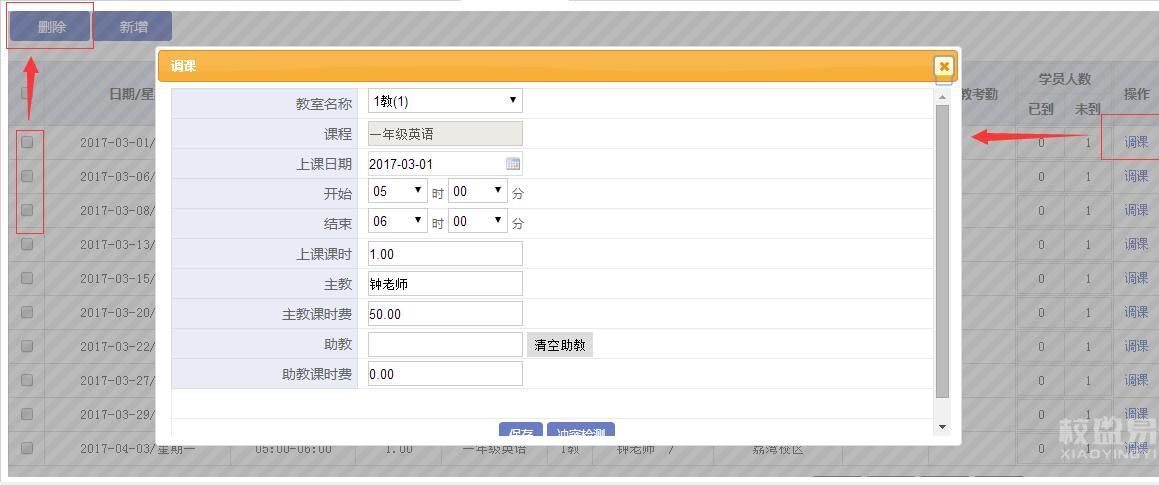Click the calendar icon beside 上课日期

[513, 164]
